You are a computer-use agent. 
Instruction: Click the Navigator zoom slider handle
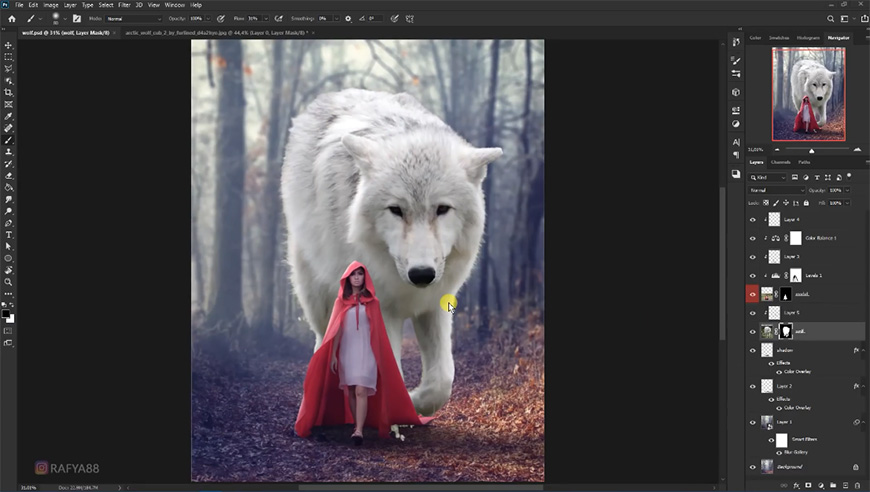811,150
